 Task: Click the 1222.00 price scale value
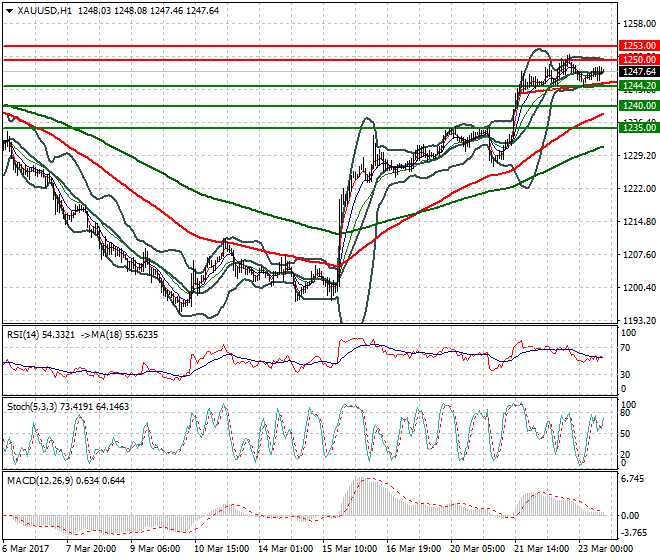pos(639,189)
